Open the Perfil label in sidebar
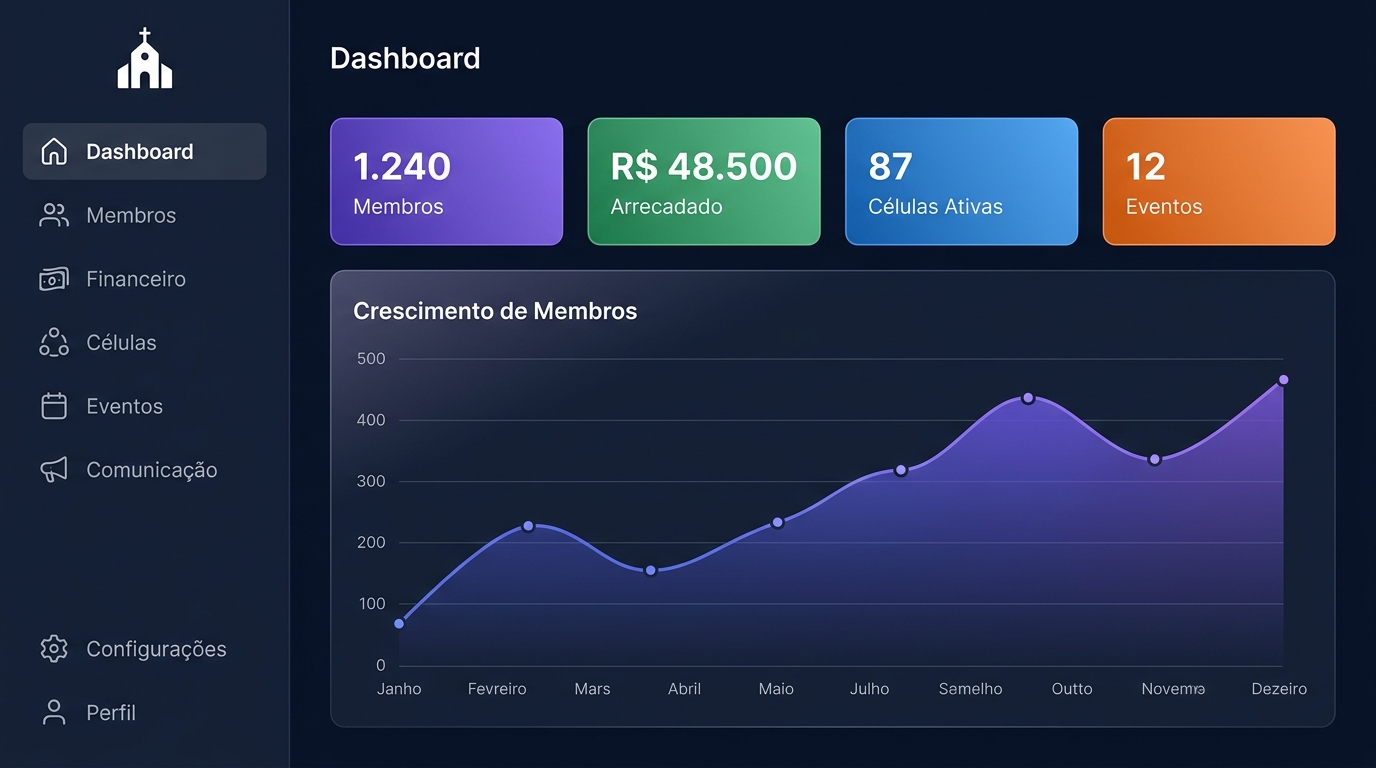1376x768 pixels. 111,712
